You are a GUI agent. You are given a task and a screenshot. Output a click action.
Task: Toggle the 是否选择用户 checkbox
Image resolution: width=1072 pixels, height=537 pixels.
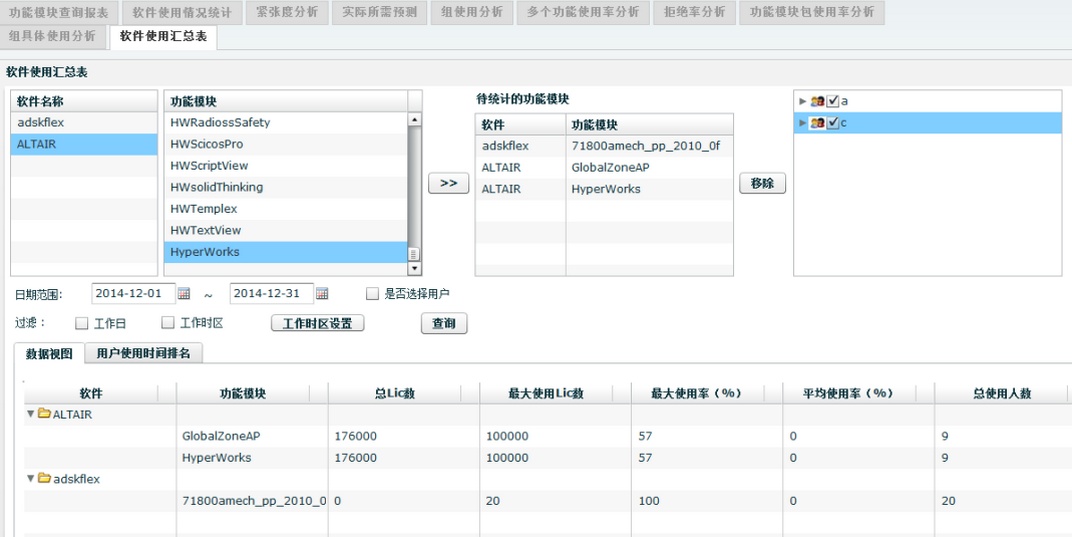point(372,294)
